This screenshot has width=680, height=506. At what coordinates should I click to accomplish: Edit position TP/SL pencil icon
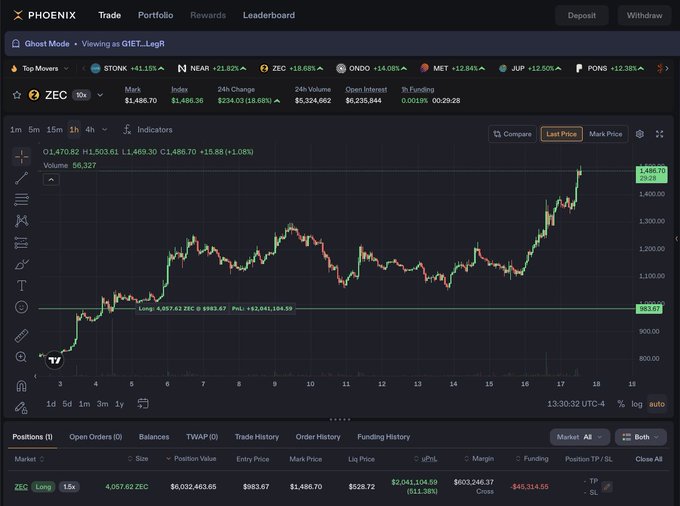pos(607,487)
